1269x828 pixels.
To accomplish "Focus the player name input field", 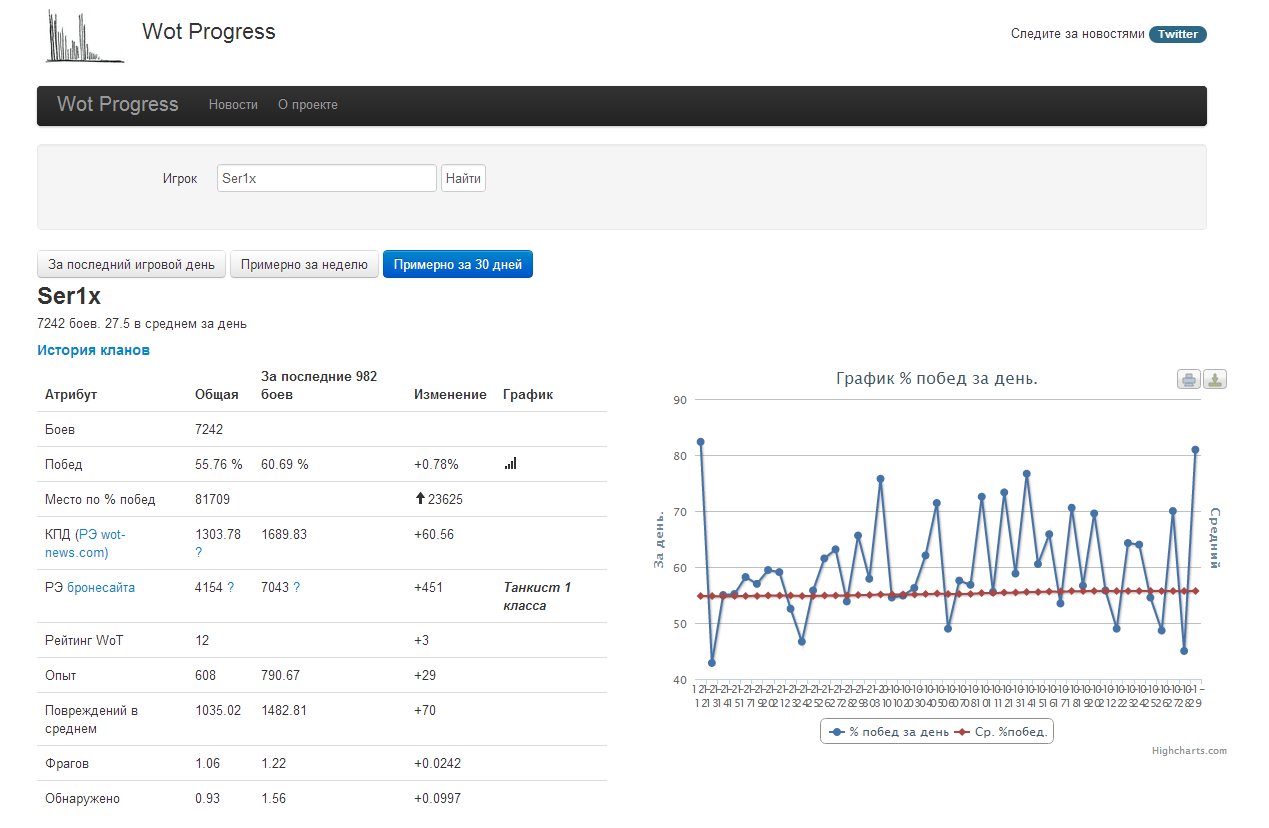I will coord(326,179).
